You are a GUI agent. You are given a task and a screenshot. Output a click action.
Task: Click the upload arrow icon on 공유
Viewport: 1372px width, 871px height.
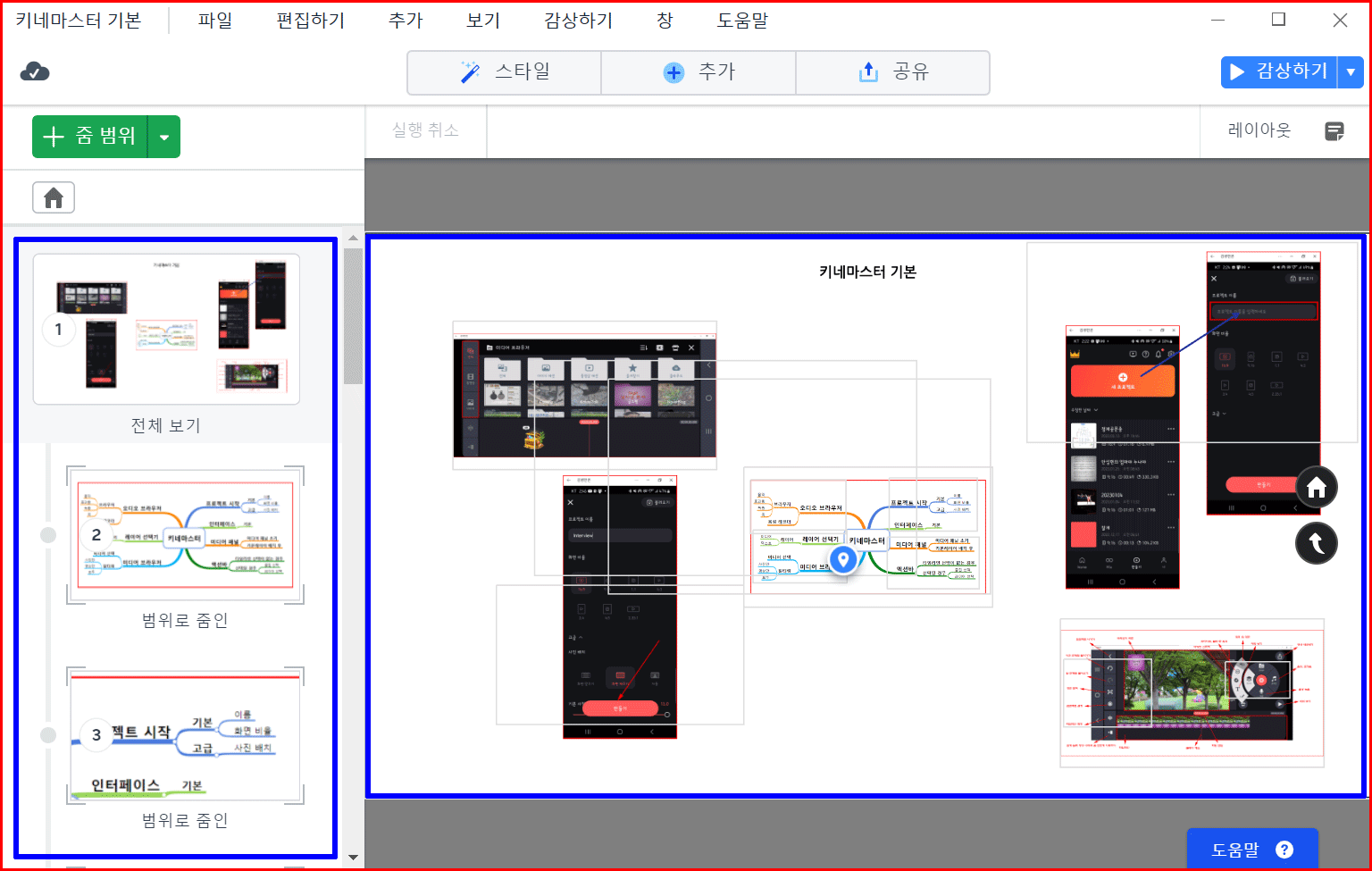[x=868, y=72]
